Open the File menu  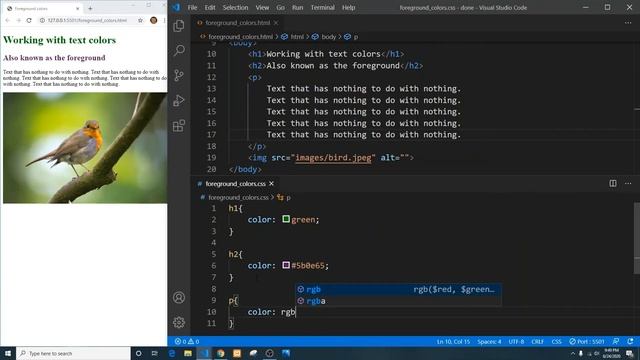tap(192, 7)
